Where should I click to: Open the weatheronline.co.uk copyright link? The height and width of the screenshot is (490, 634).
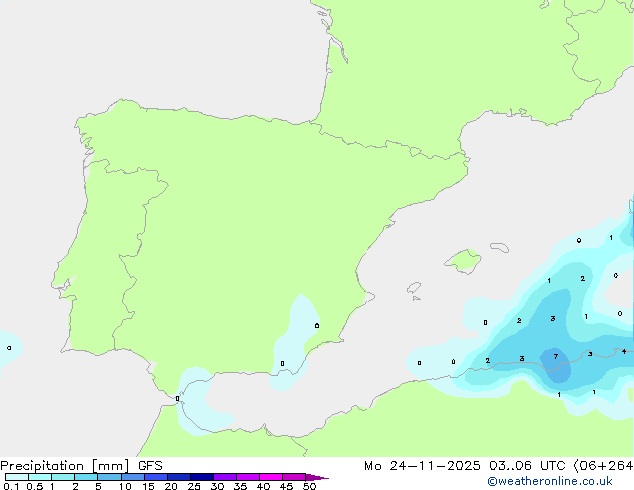[x=550, y=481]
